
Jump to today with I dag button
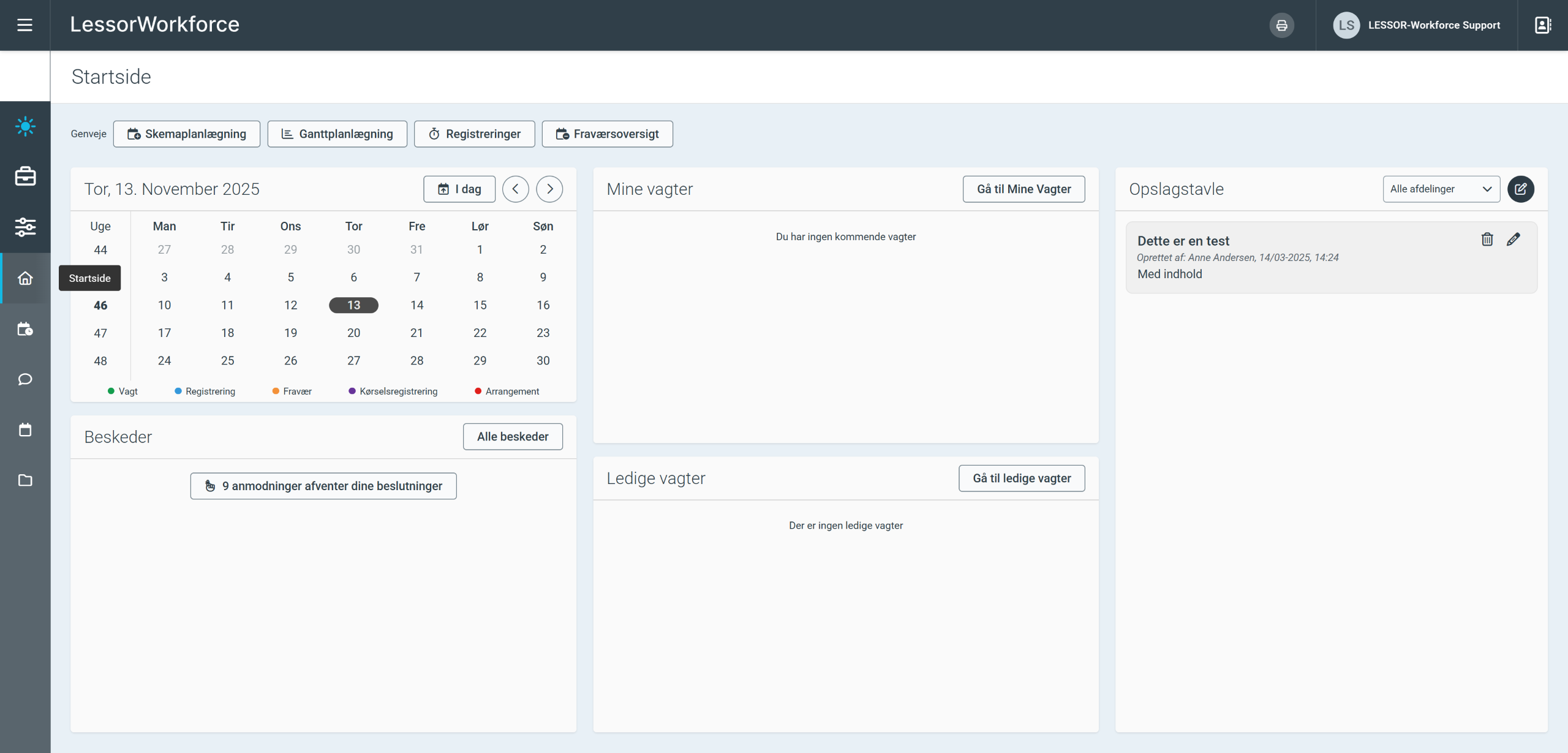click(x=459, y=189)
